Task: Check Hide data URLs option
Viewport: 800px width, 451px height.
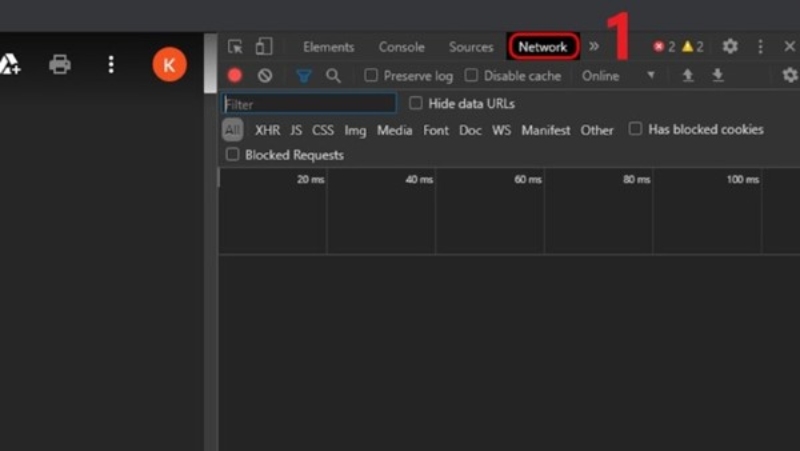Action: point(416,103)
